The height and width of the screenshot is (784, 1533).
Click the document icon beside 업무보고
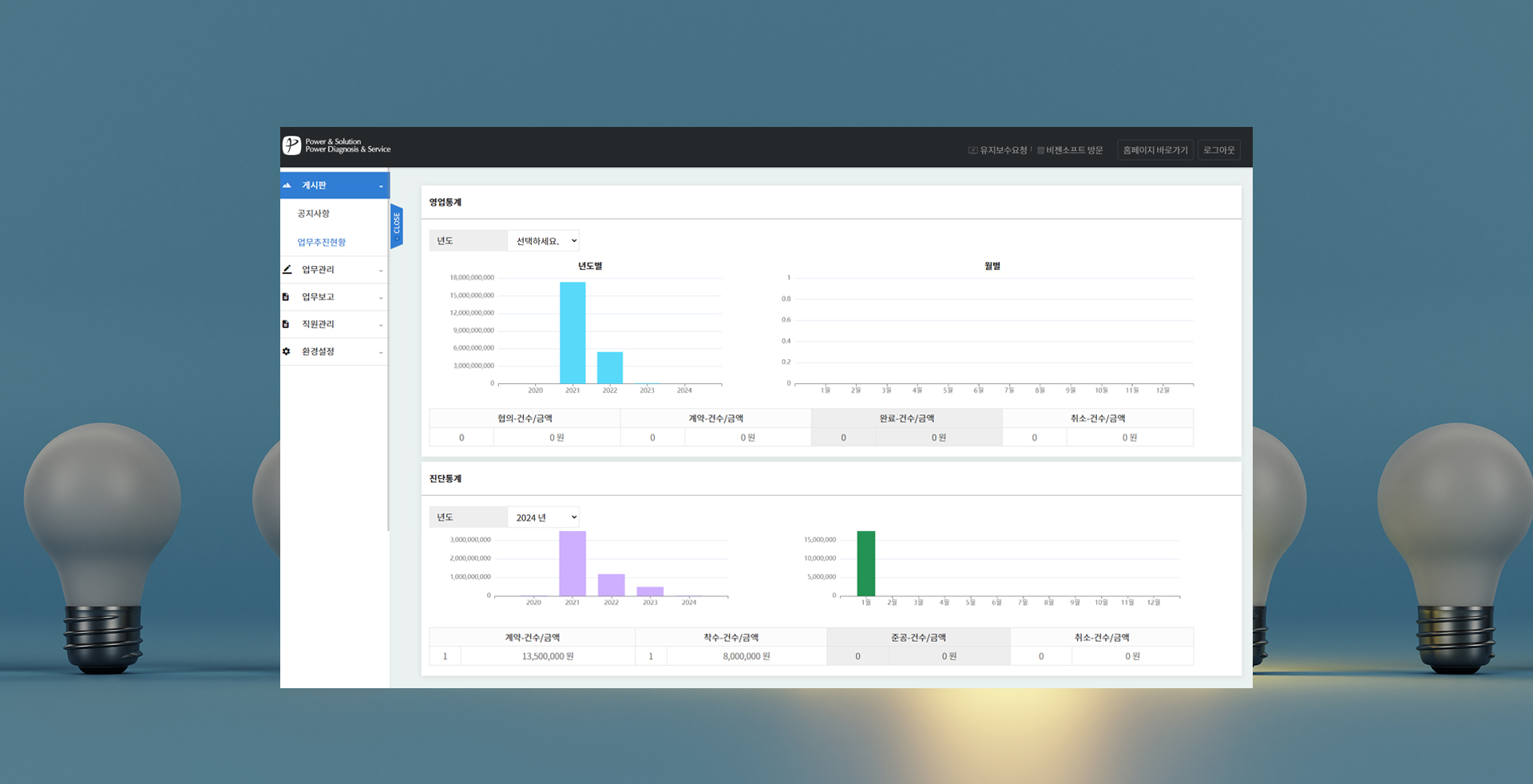(x=286, y=297)
